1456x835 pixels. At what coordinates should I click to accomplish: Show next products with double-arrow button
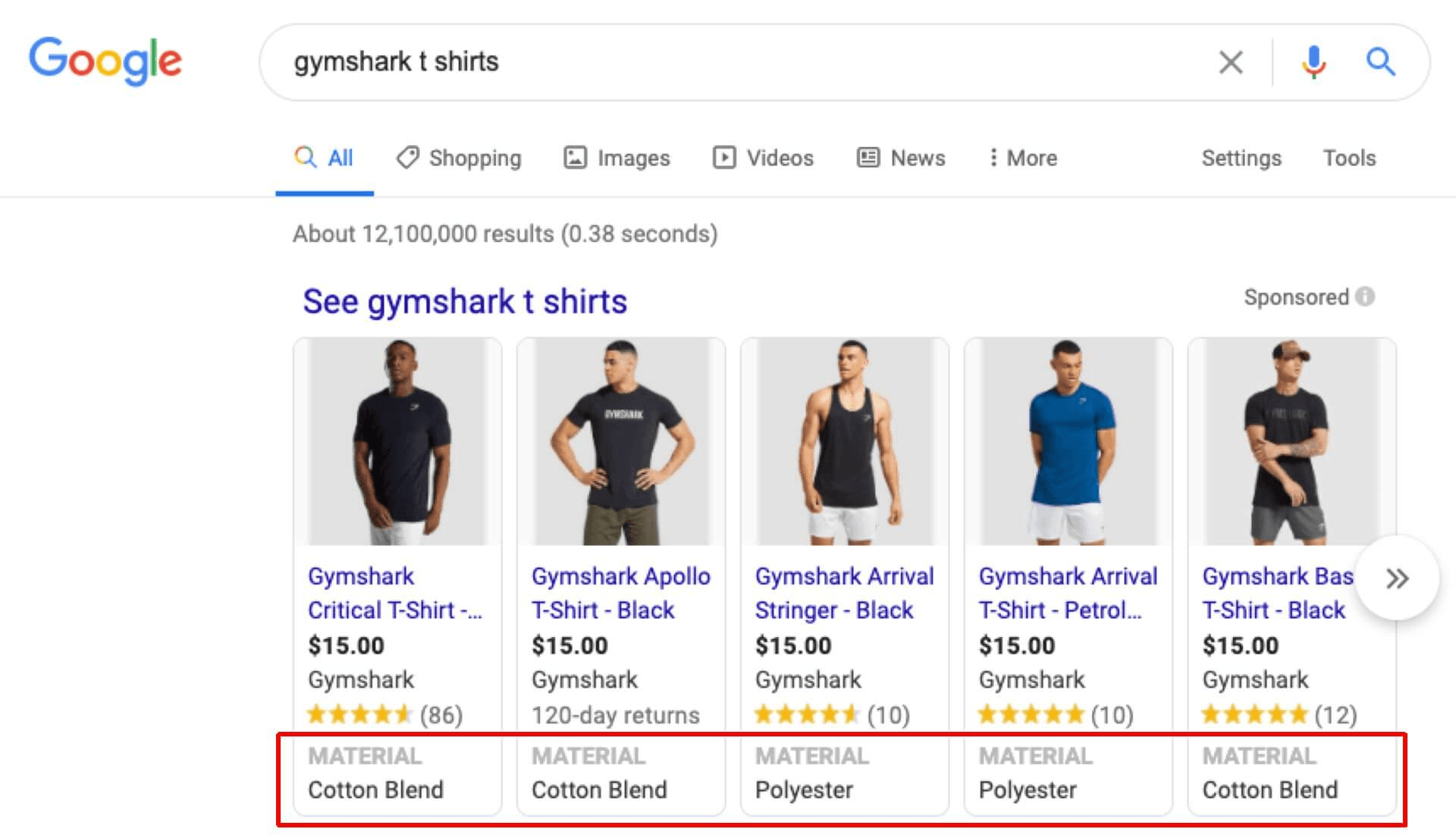(x=1397, y=579)
